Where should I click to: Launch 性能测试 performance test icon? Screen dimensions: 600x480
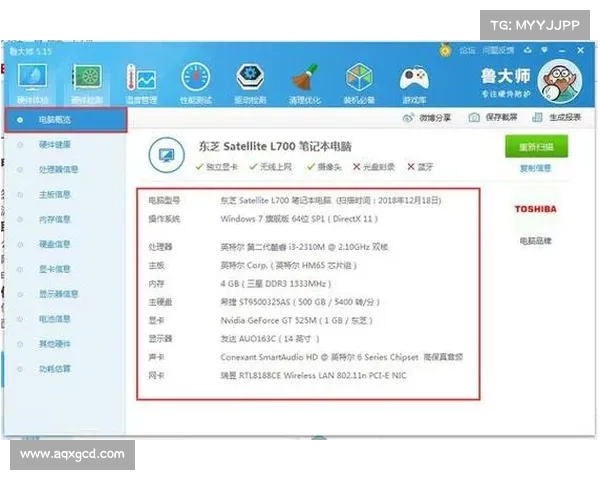coord(197,80)
